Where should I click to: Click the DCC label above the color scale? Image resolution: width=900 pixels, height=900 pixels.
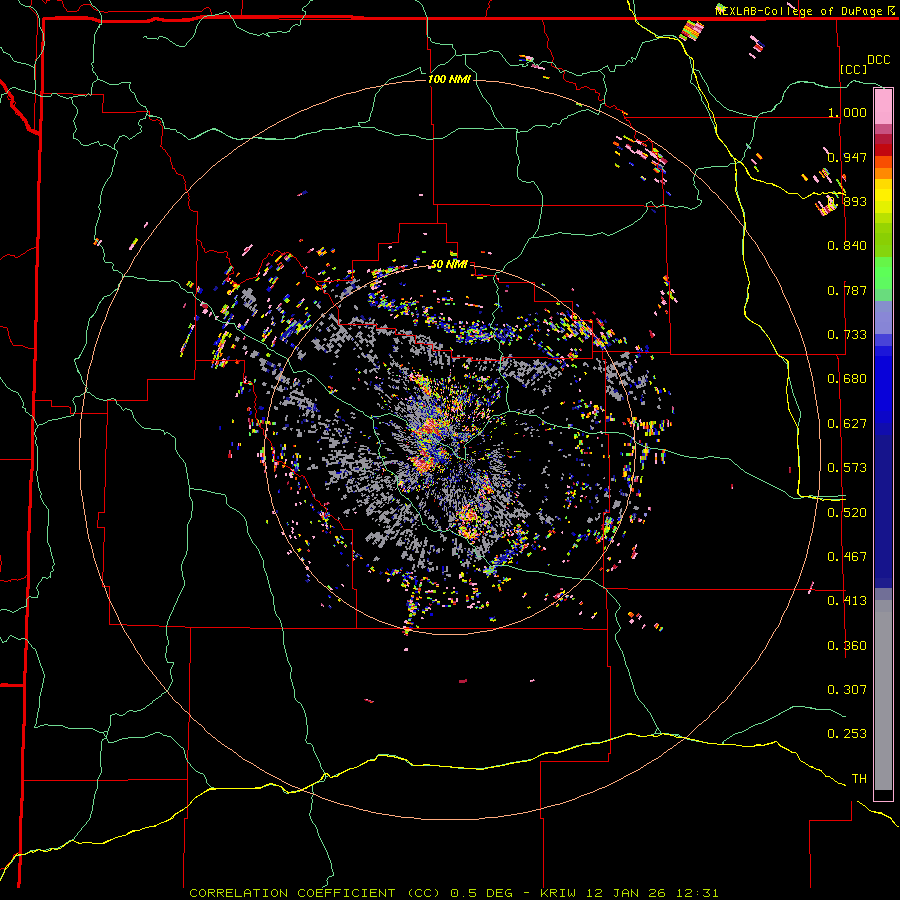point(878,60)
